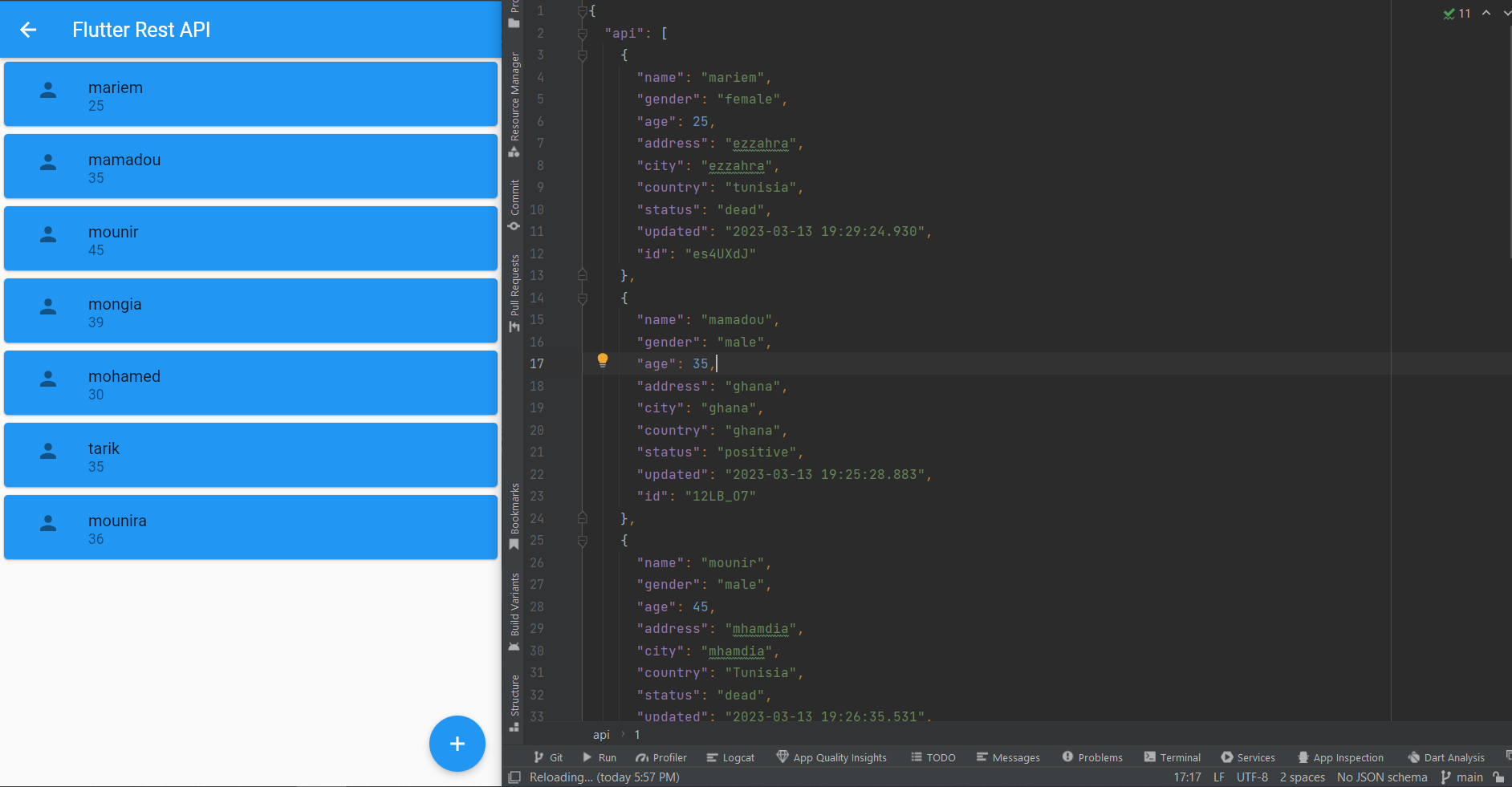Open the mariem list card
The width and height of the screenshot is (1512, 787).
(x=250, y=94)
